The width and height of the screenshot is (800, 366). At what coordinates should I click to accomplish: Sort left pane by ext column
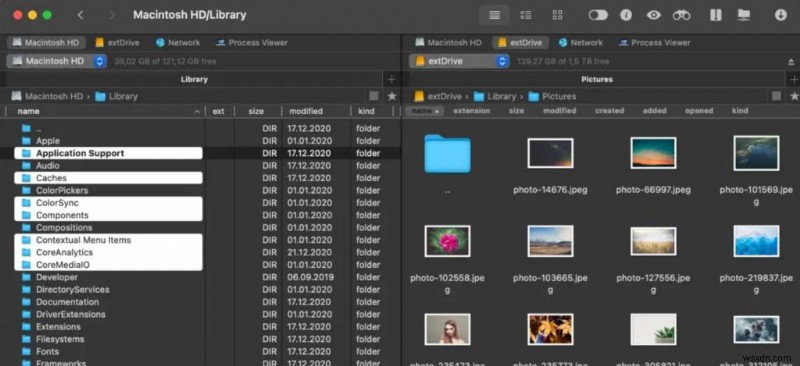pyautogui.click(x=219, y=111)
